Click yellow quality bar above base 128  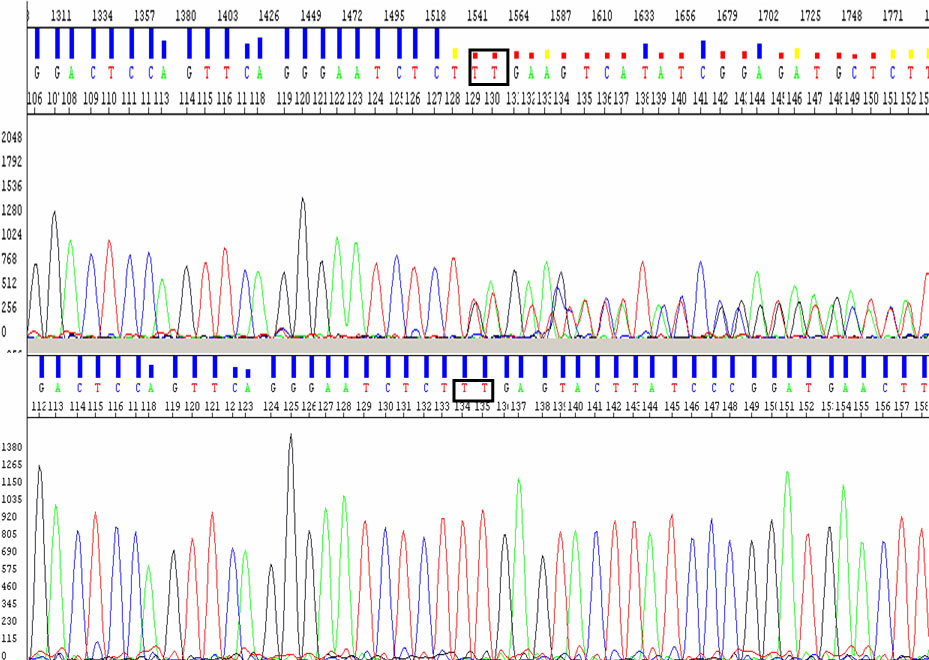click(x=455, y=53)
